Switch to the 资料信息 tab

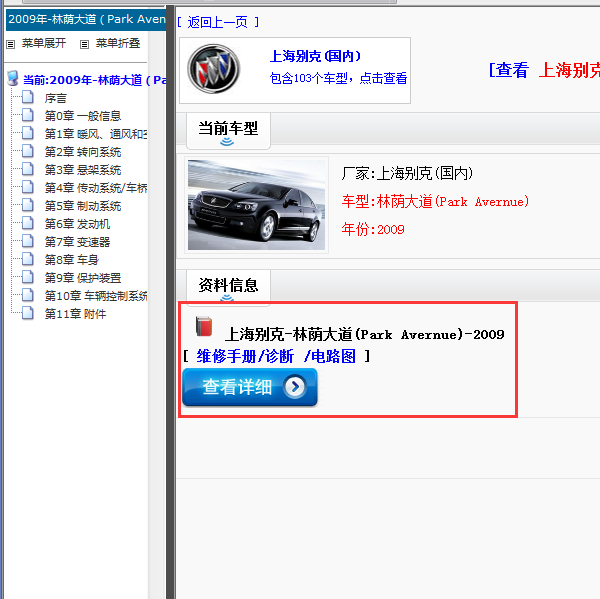228,286
